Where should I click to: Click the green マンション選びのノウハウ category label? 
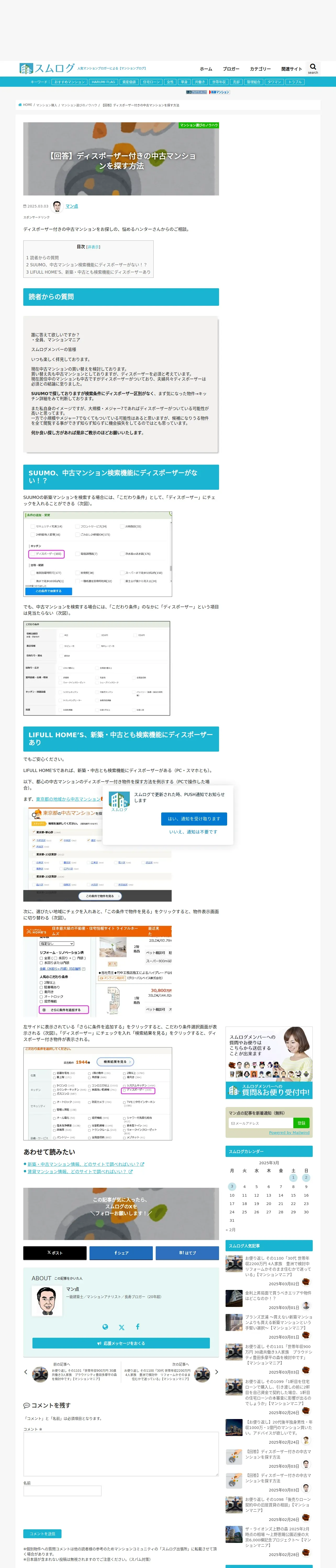click(x=199, y=125)
